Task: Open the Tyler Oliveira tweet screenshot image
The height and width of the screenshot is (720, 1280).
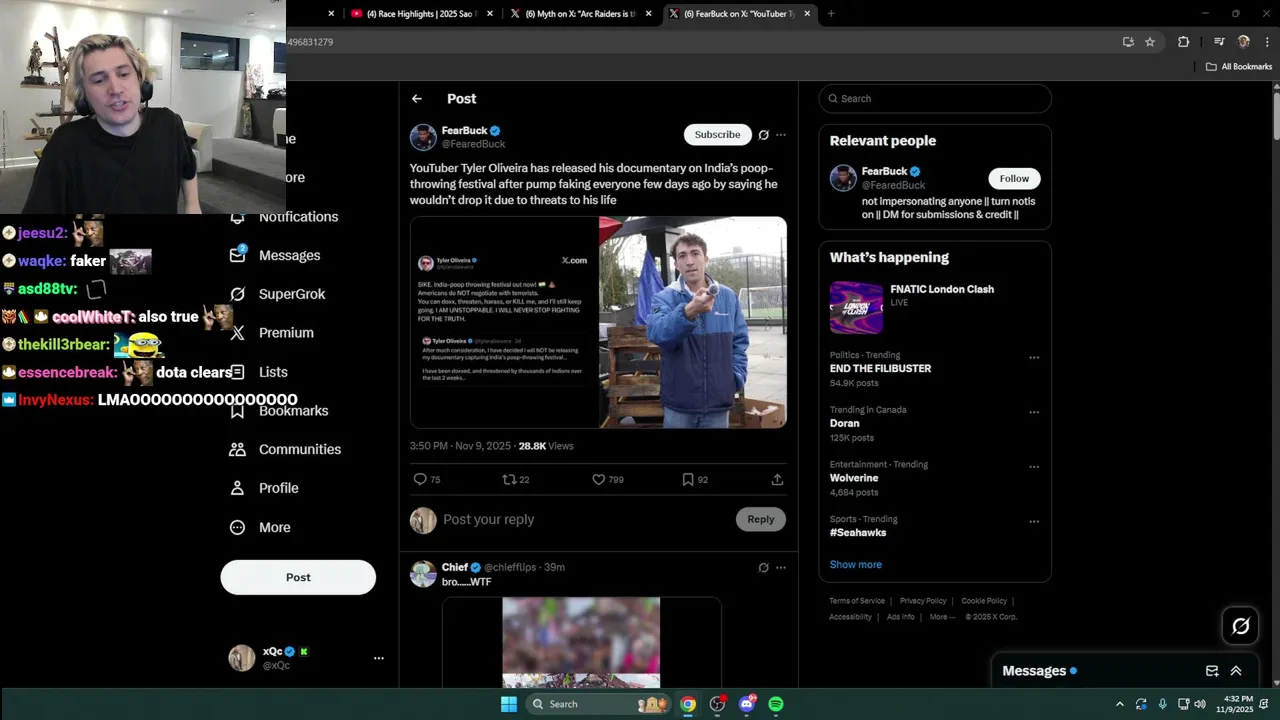Action: click(x=504, y=322)
